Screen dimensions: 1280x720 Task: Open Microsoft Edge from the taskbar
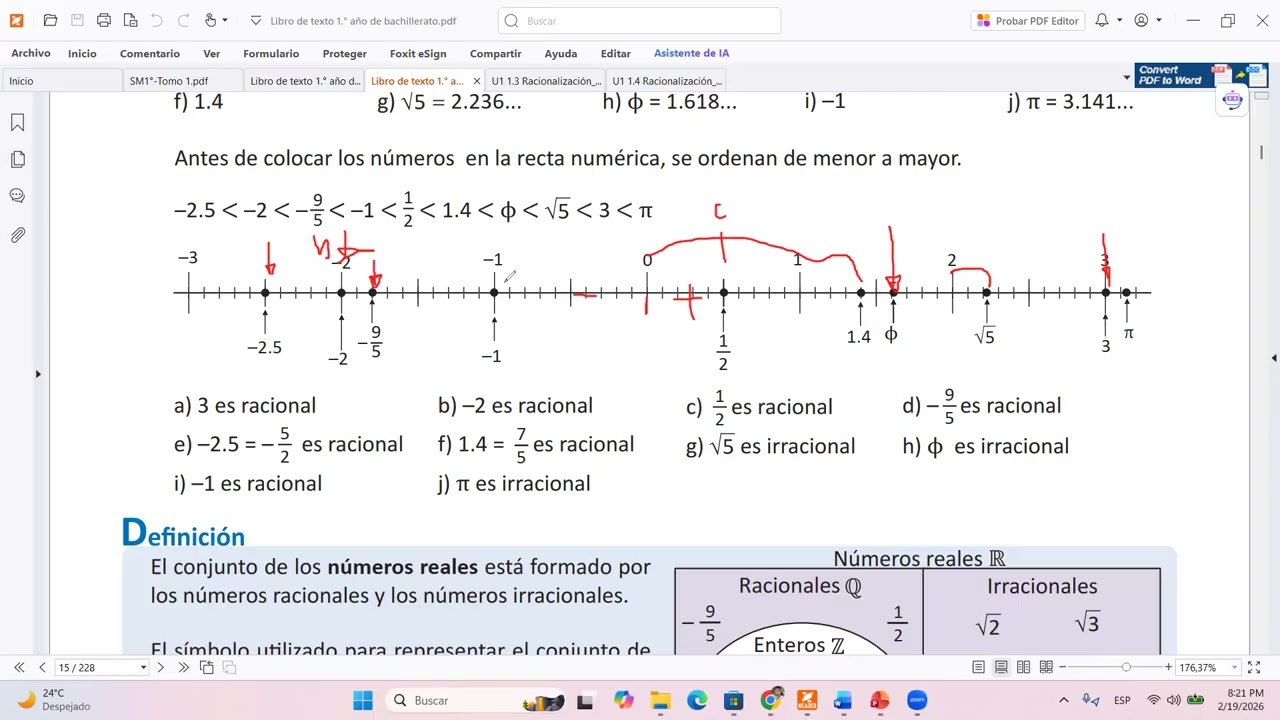pyautogui.click(x=697, y=700)
